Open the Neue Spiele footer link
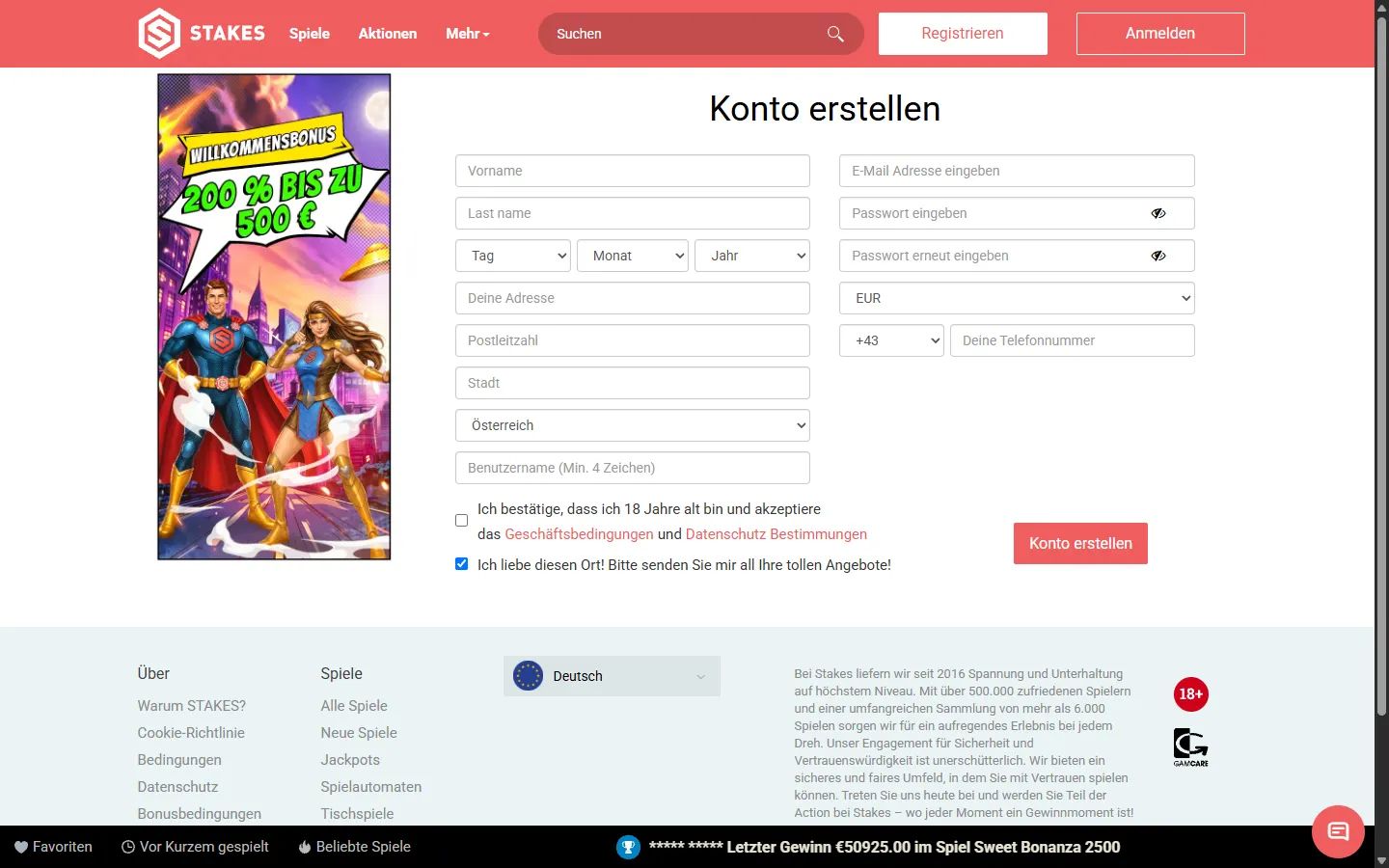The image size is (1389, 868). pyautogui.click(x=359, y=733)
